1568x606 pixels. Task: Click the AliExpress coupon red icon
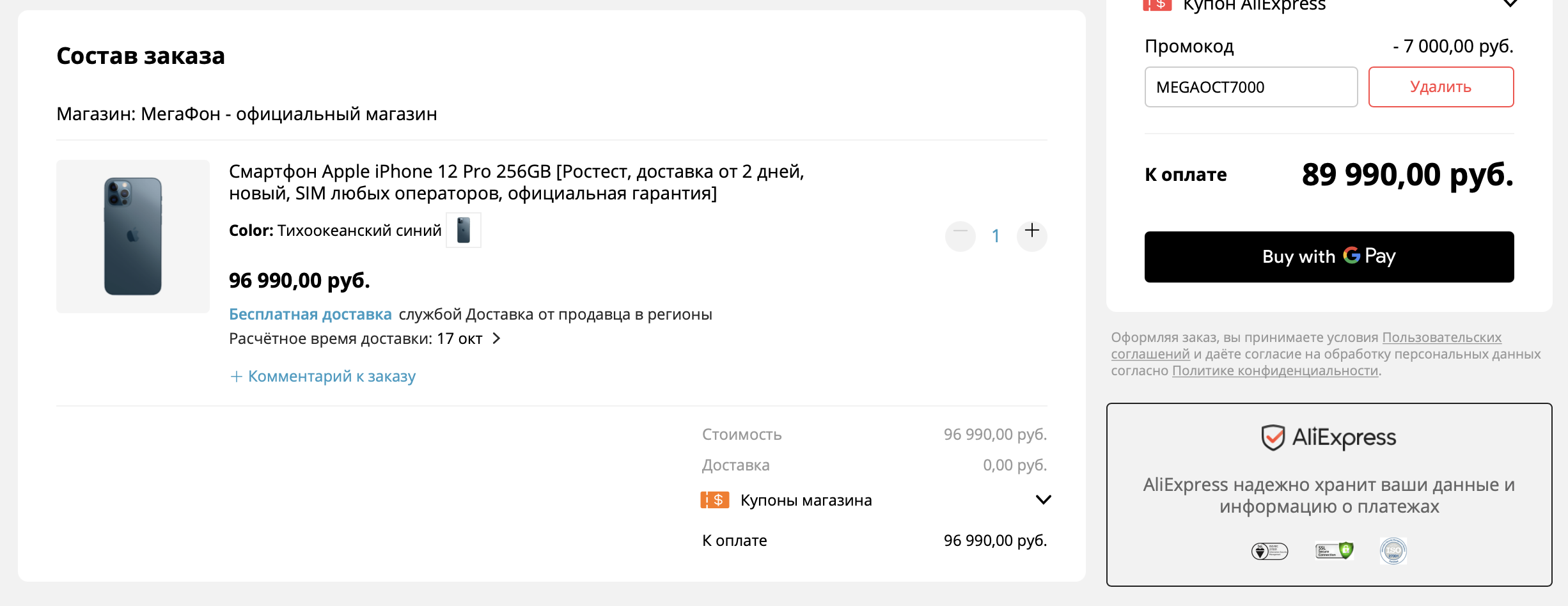(1157, 5)
